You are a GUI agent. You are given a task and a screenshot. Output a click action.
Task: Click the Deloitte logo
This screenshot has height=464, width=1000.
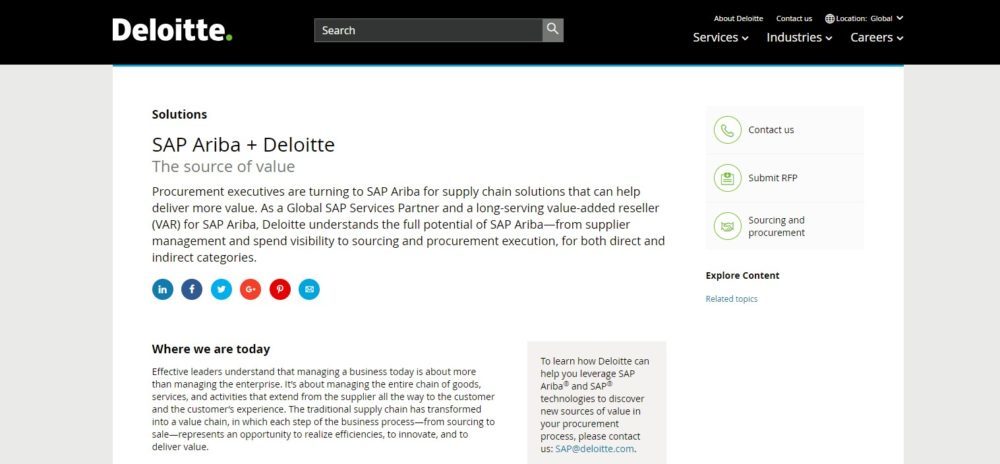172,30
